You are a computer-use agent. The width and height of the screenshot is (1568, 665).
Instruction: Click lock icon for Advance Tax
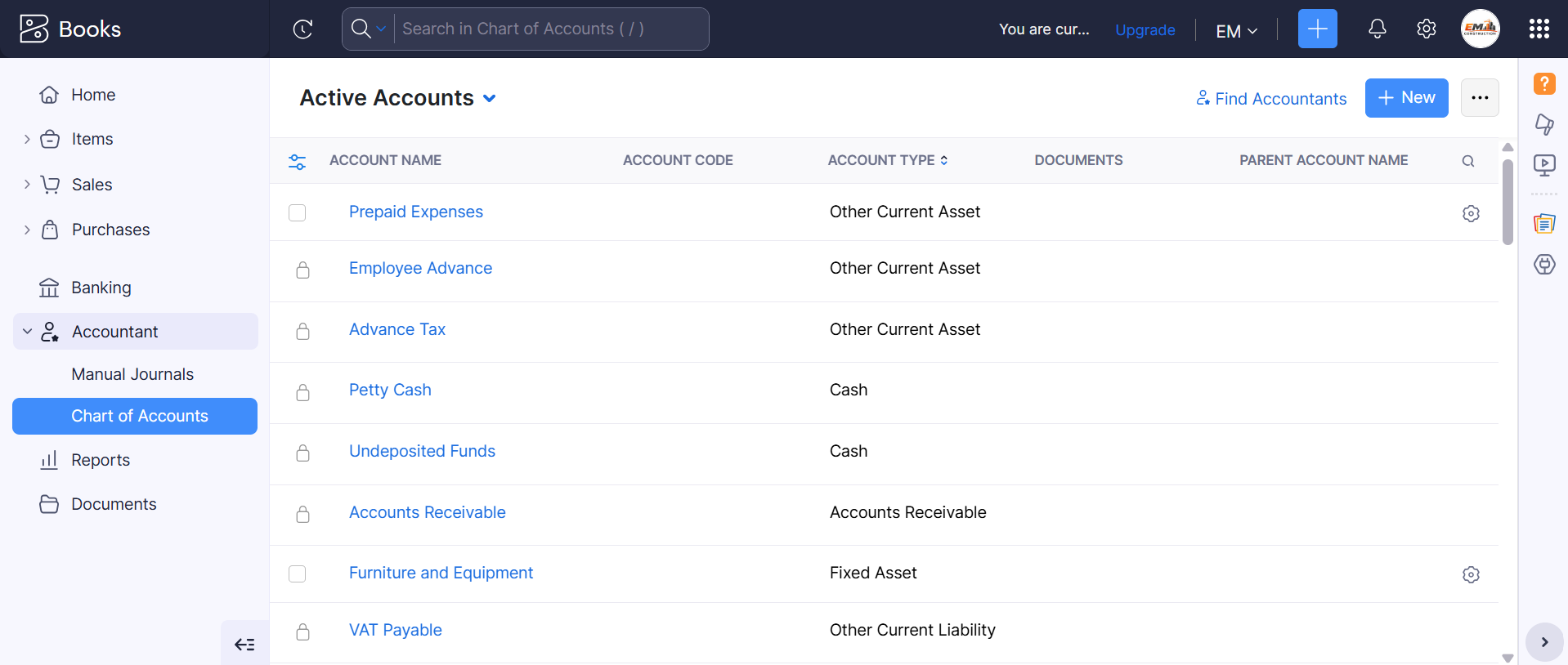(302, 331)
